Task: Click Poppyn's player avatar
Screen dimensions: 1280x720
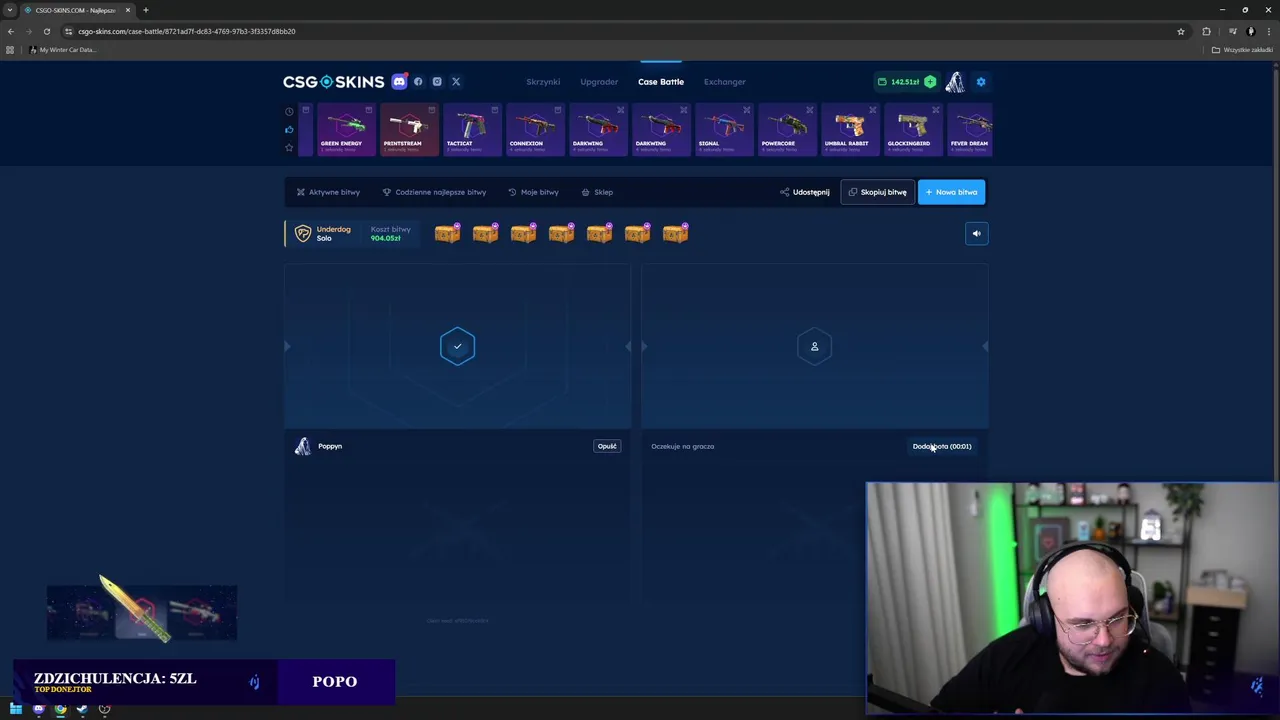Action: [303, 446]
